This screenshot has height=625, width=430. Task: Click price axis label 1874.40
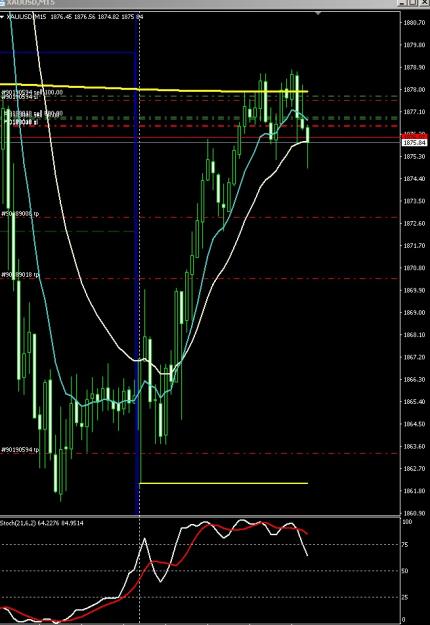pyautogui.click(x=414, y=179)
